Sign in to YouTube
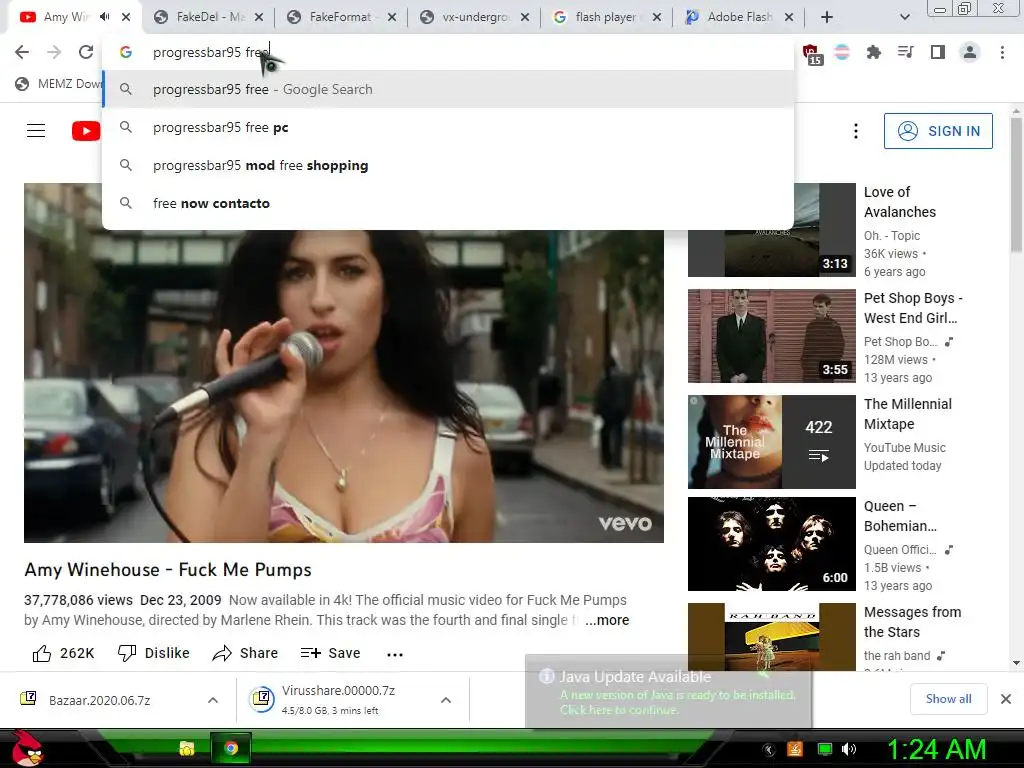 click(x=938, y=131)
